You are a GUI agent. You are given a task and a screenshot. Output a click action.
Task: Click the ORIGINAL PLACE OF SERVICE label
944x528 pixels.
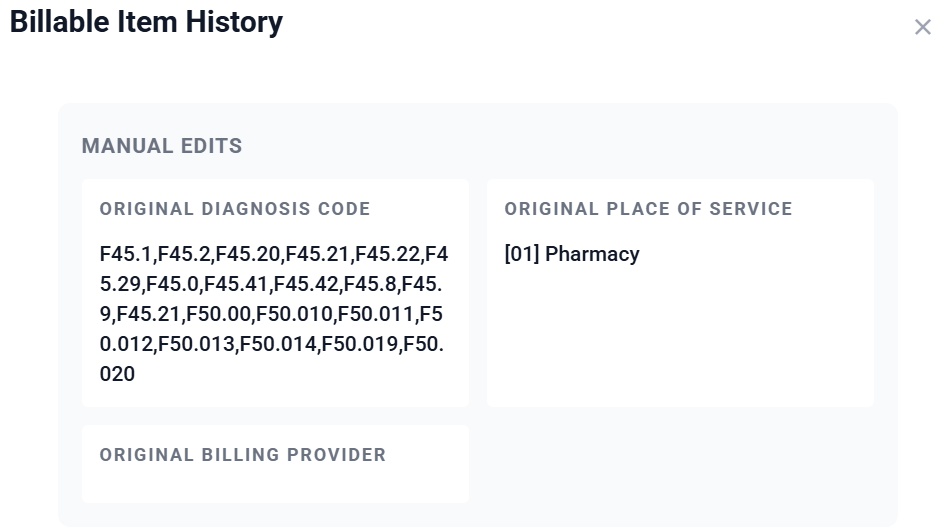tap(648, 209)
